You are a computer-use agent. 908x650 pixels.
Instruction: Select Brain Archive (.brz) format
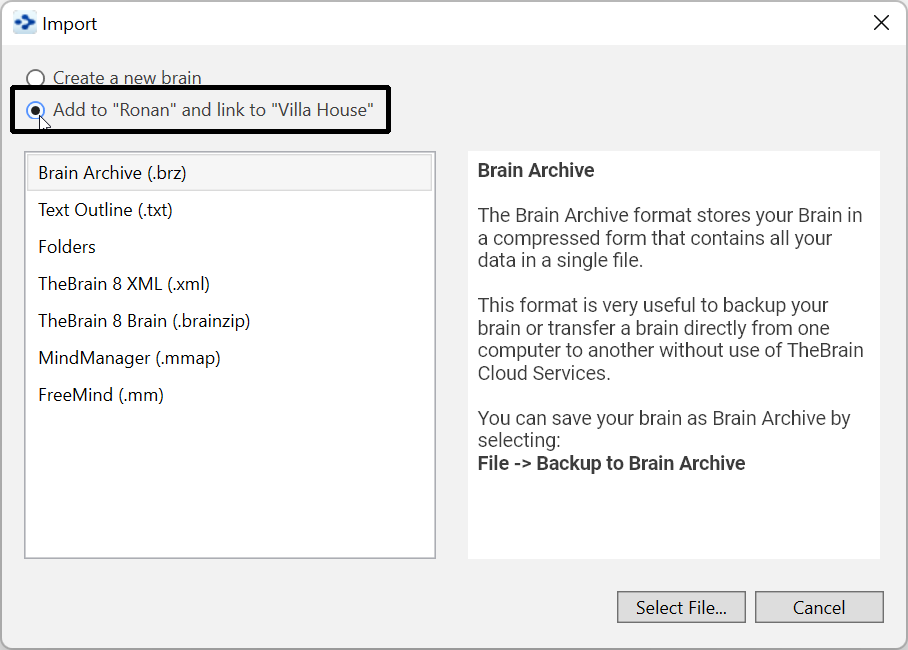pos(112,173)
